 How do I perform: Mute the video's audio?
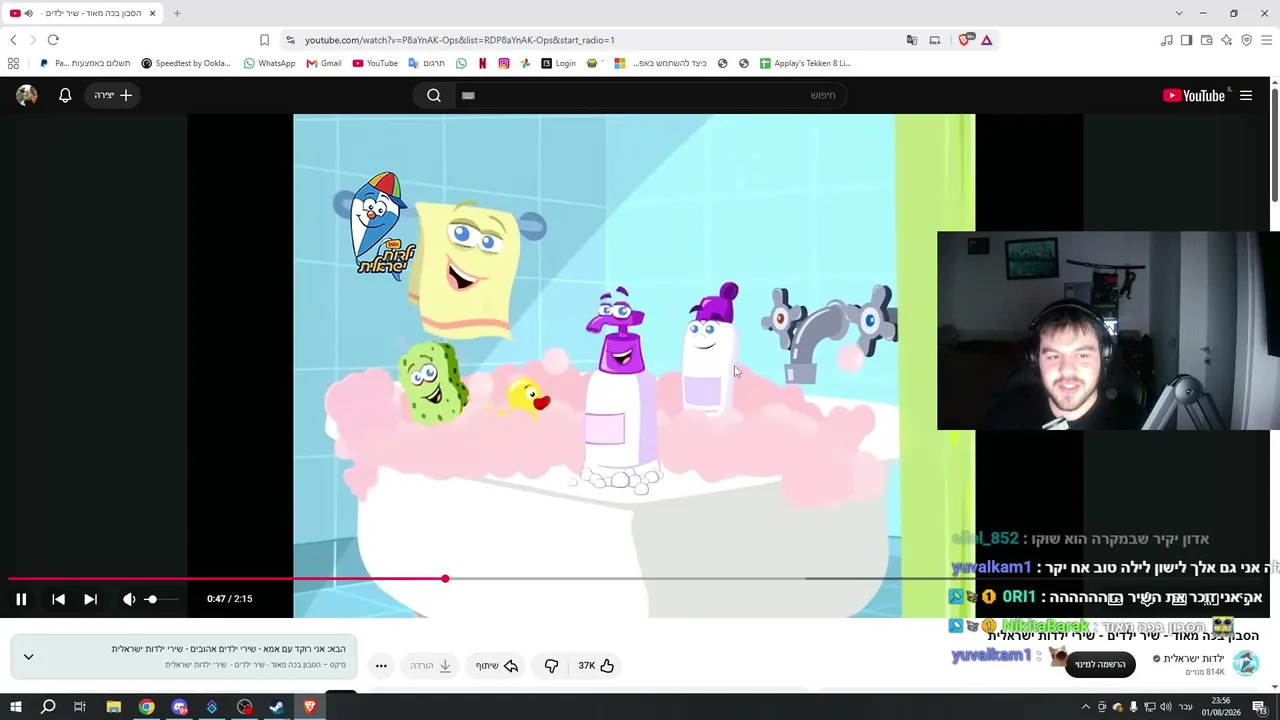129,599
